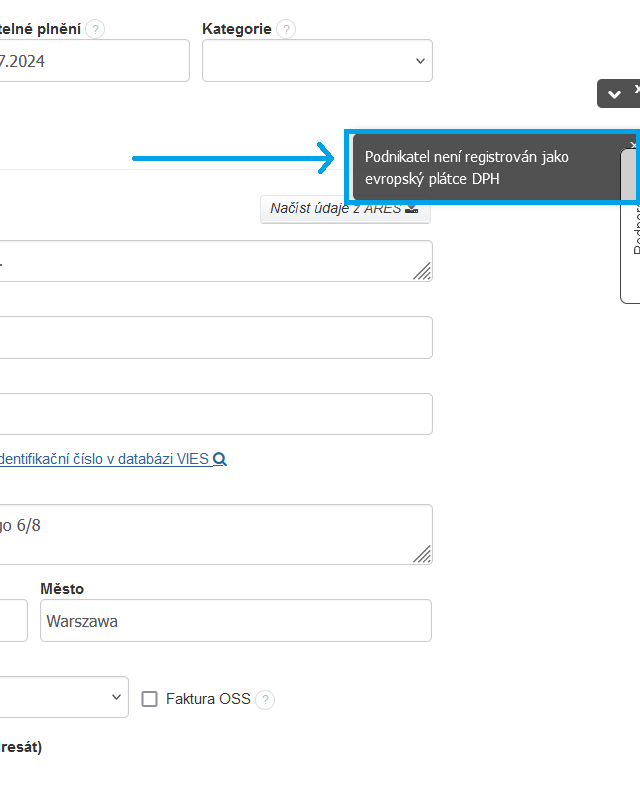Open the VIES database lookup link
Image resolution: width=640 pixels, height=801 pixels.
(105, 460)
